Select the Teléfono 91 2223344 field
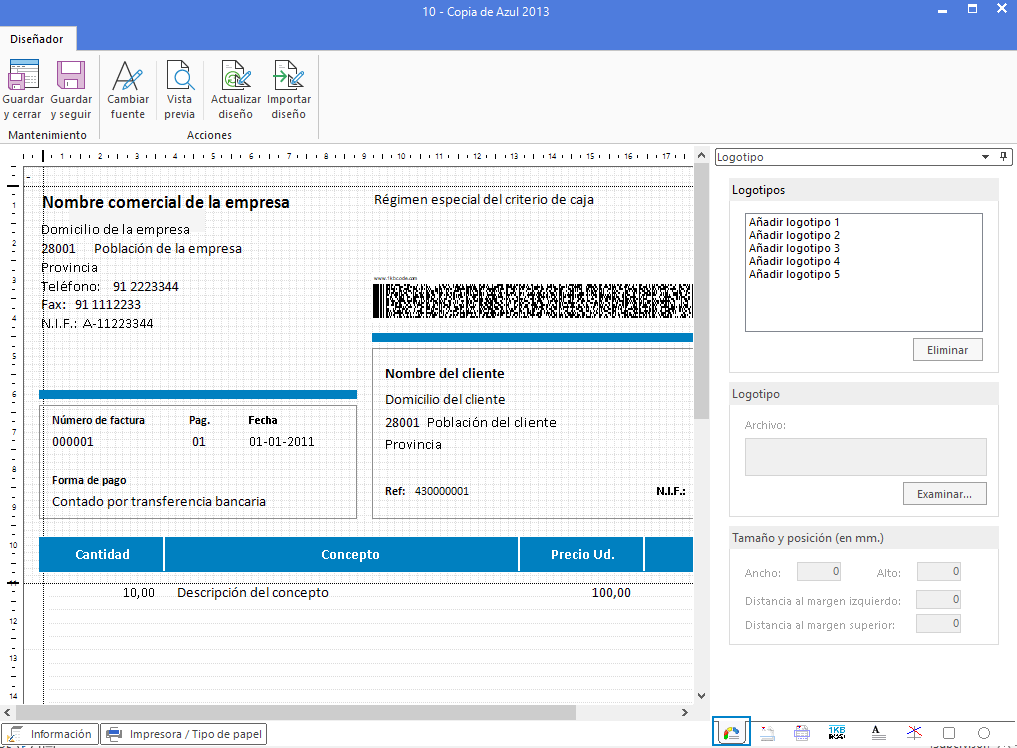Viewport: 1017px width, 748px height. (110, 287)
